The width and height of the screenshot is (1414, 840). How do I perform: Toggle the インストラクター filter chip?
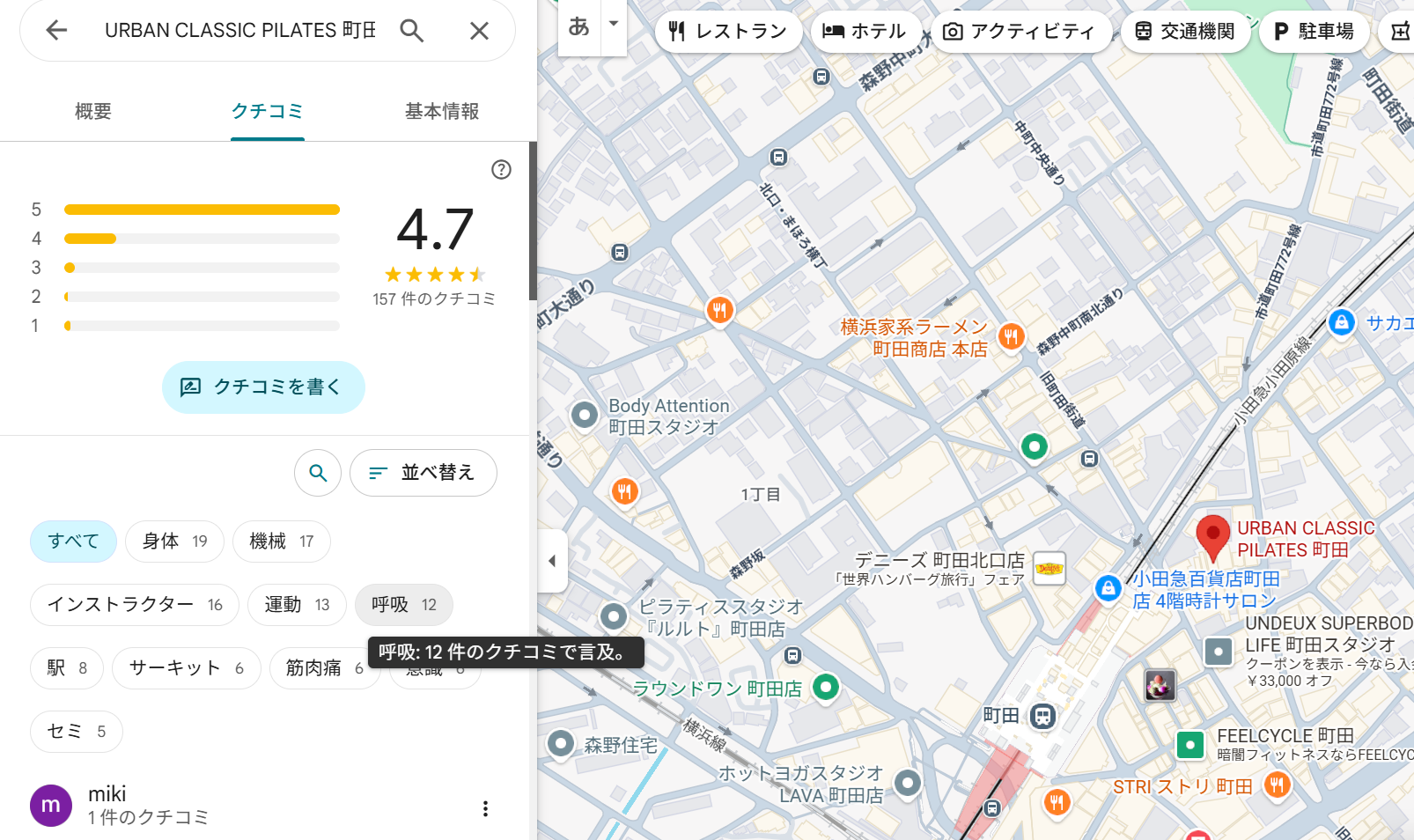coord(134,605)
